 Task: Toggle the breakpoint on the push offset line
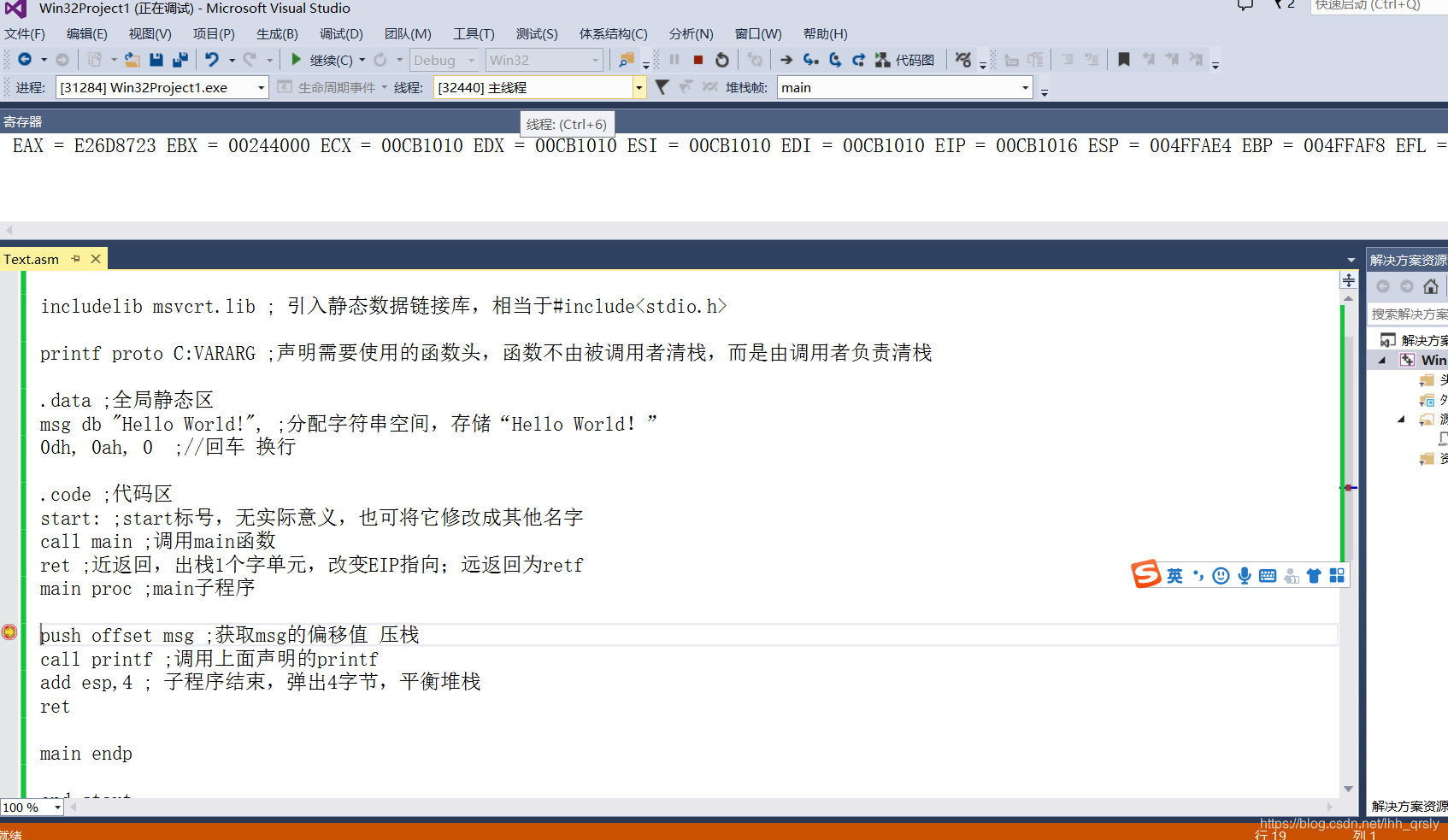point(9,631)
